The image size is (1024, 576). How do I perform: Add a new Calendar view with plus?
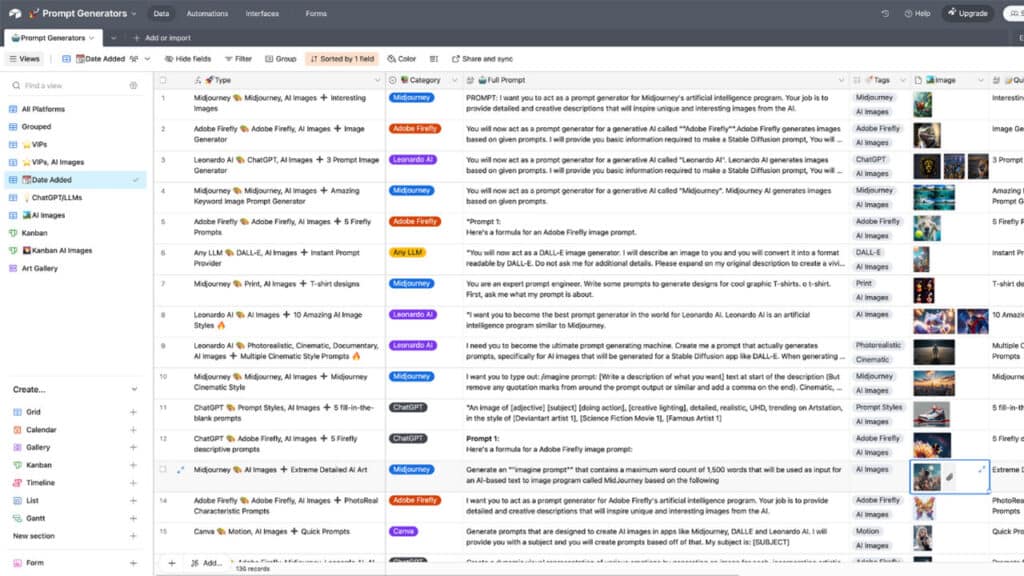tap(133, 430)
